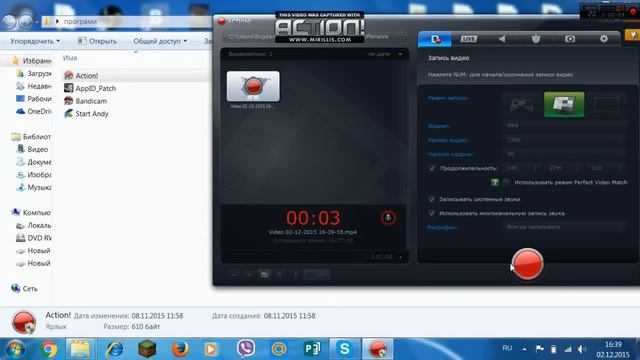Adjust the duration hours stepper
Viewport: 640px width, 360px height.
pos(535,168)
